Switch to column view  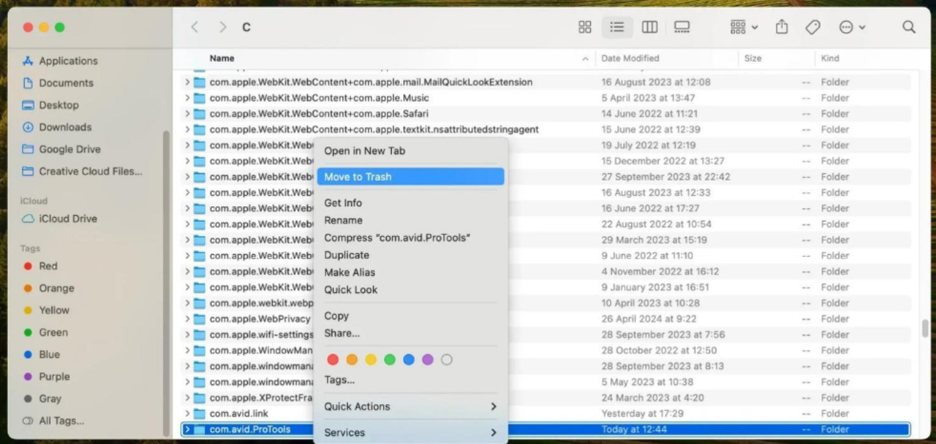pyautogui.click(x=649, y=27)
